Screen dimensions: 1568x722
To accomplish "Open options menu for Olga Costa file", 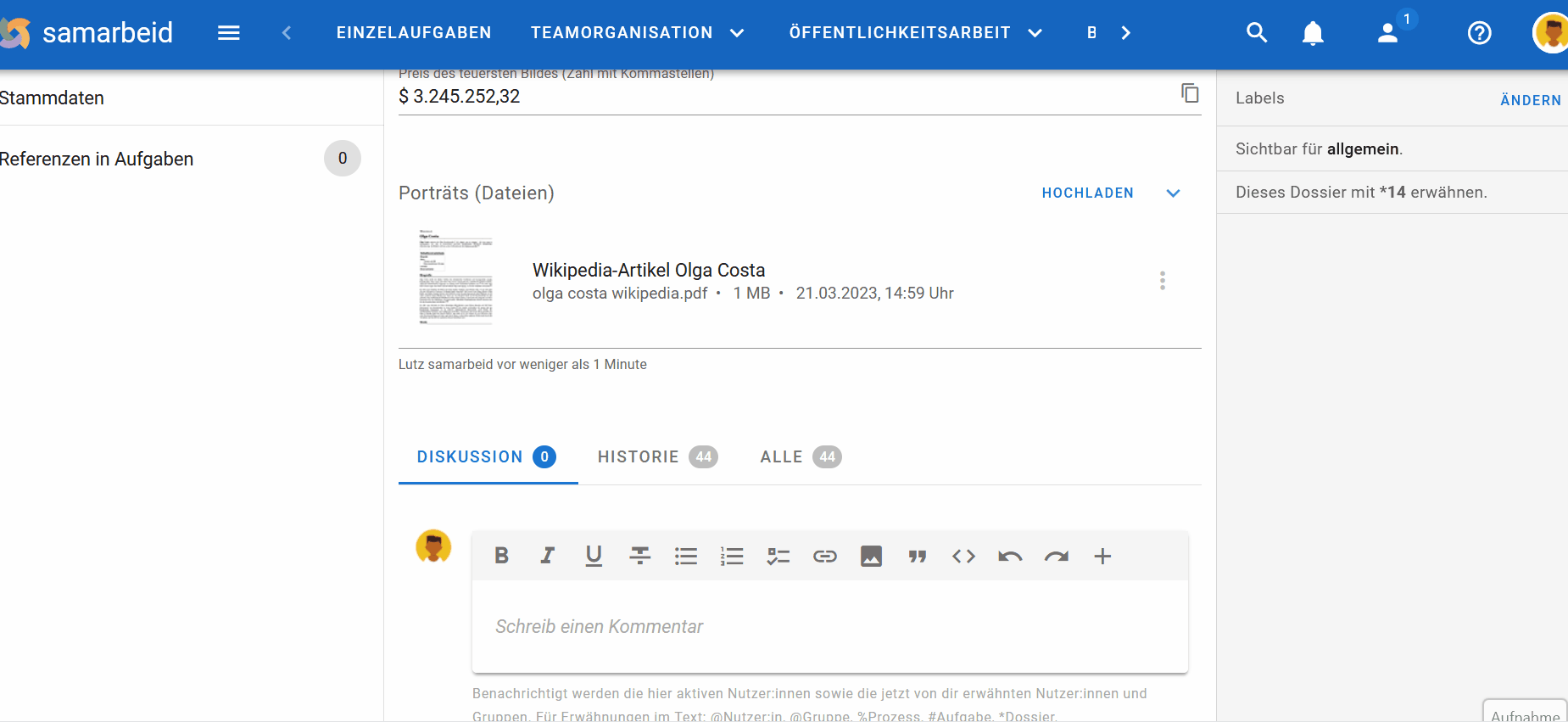I will click(1162, 281).
